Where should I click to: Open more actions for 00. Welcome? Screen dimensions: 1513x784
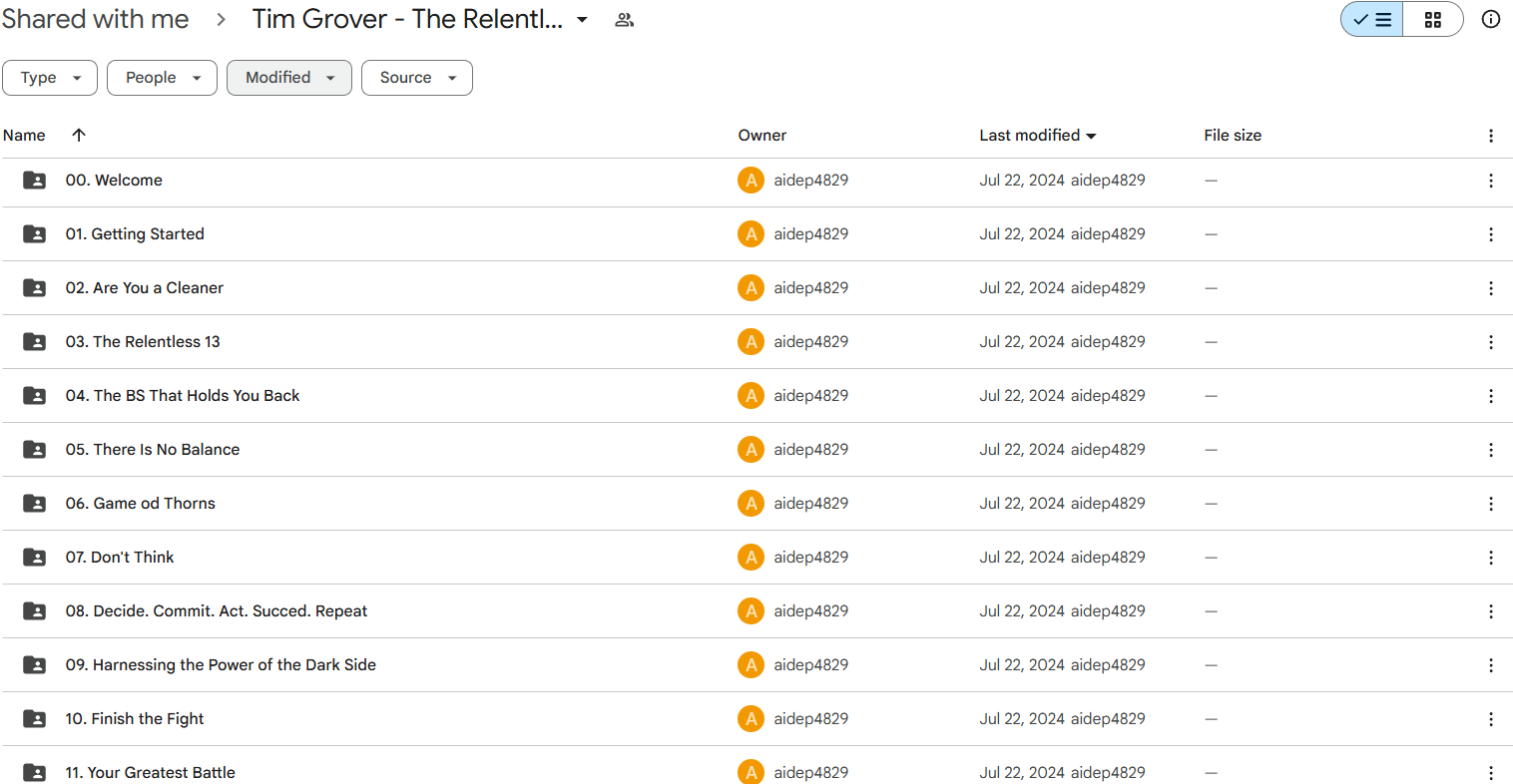[x=1491, y=181]
